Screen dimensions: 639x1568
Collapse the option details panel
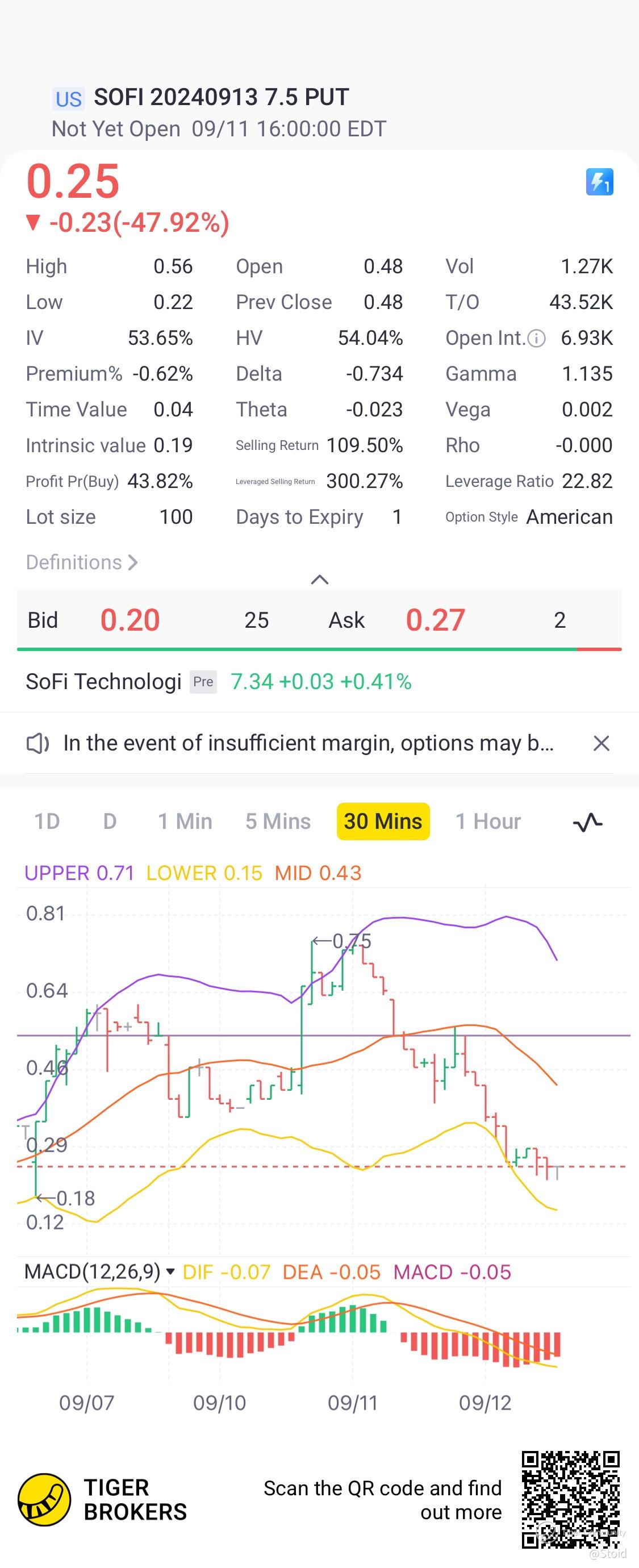point(319,579)
